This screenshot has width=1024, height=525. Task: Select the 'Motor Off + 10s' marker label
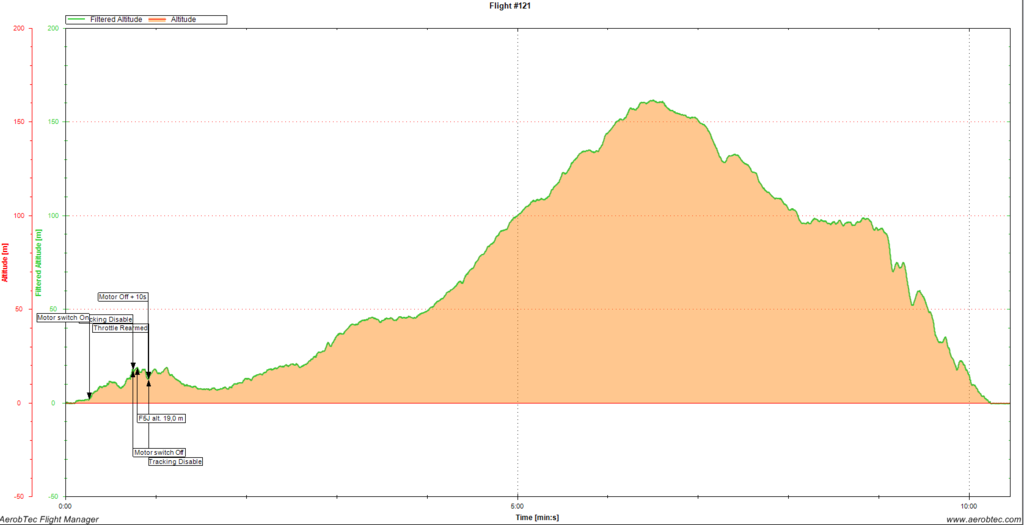click(x=123, y=297)
